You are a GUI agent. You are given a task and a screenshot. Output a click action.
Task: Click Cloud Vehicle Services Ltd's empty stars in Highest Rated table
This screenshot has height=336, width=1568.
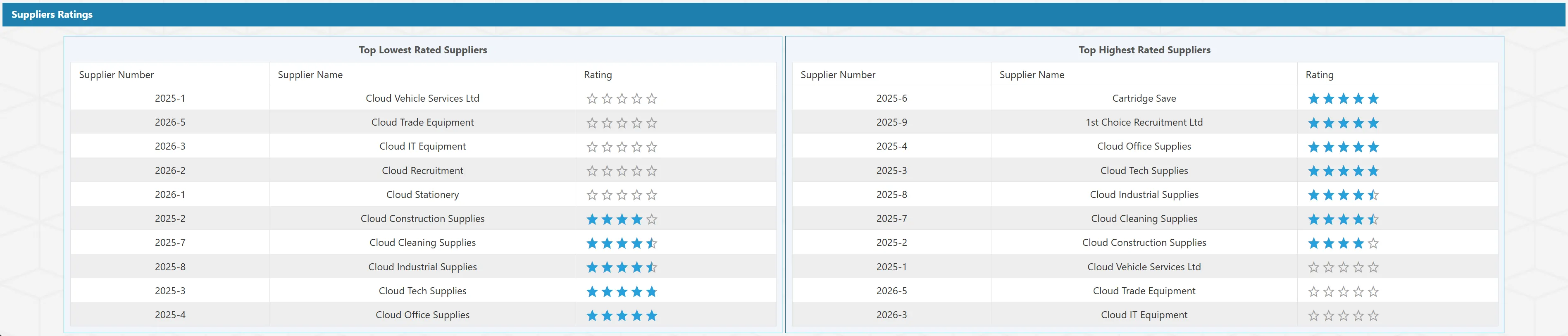pyautogui.click(x=1344, y=267)
